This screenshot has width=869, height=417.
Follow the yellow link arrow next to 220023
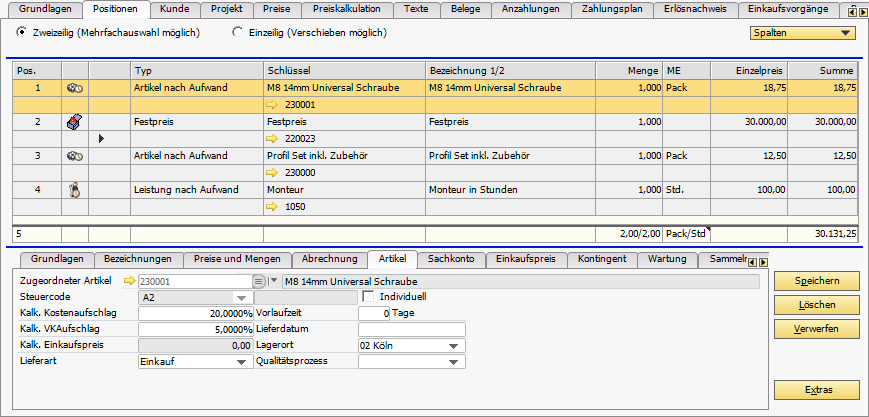click(272, 139)
